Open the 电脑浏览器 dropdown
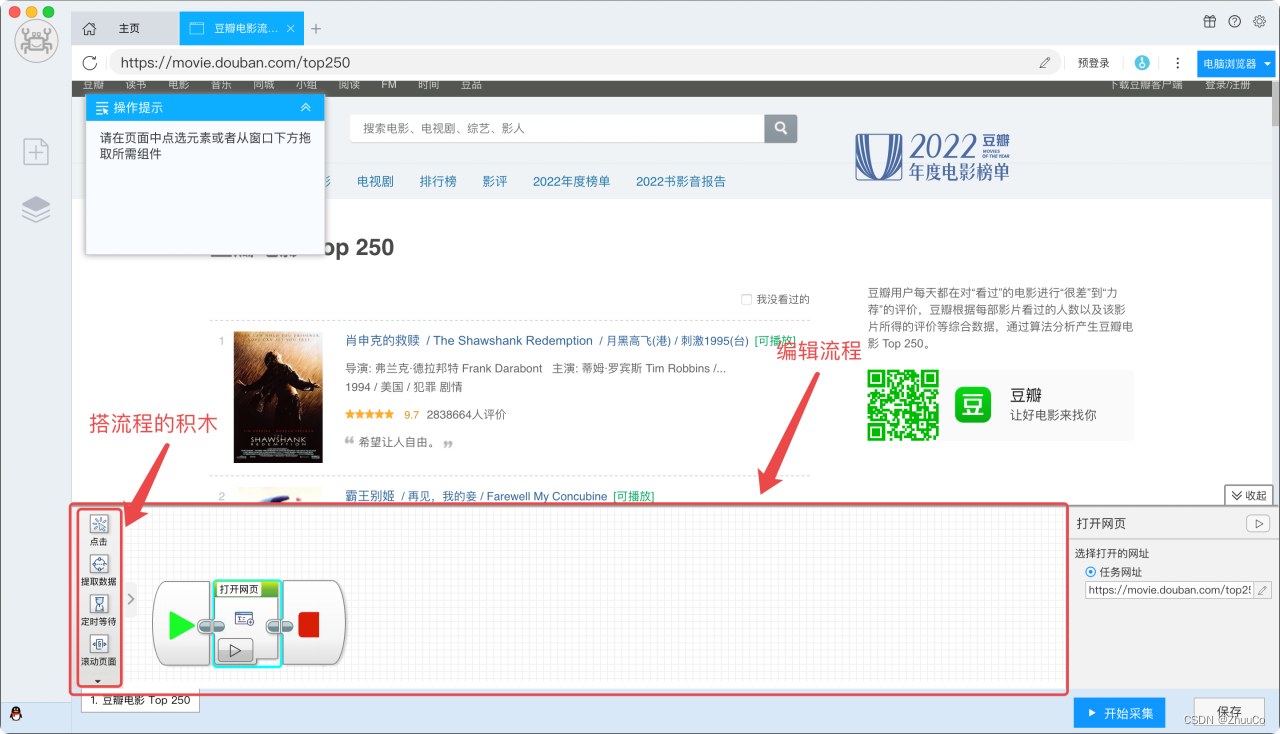The width and height of the screenshot is (1280, 734). (1236, 63)
